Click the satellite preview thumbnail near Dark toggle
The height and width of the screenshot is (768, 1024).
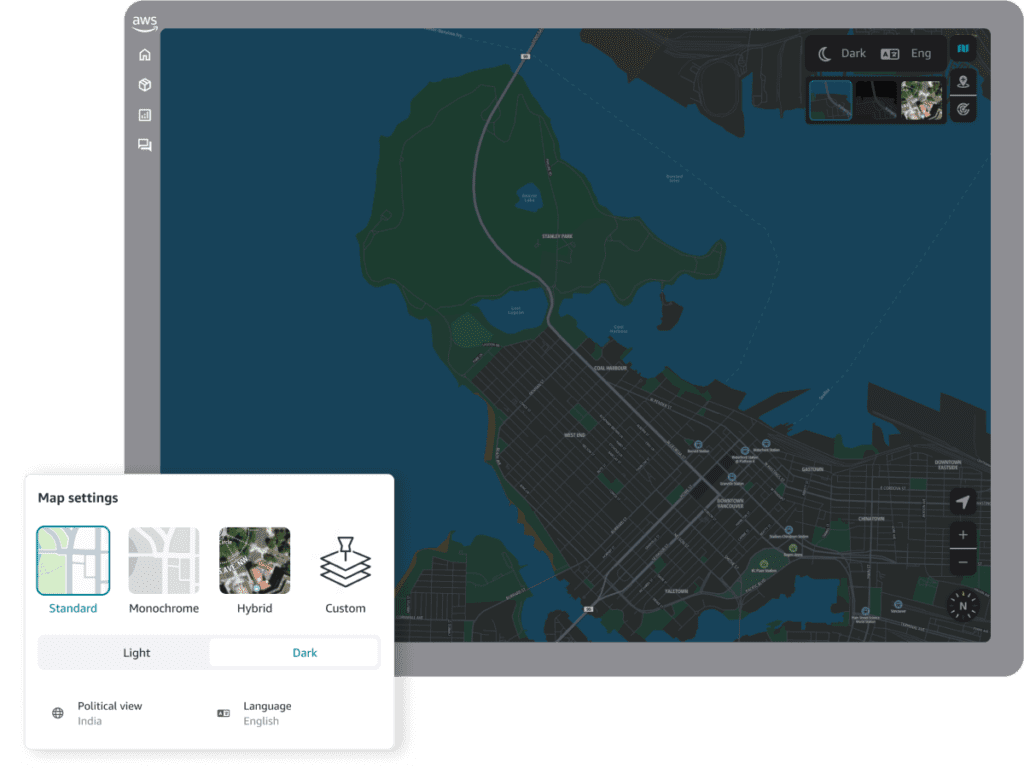925,100
